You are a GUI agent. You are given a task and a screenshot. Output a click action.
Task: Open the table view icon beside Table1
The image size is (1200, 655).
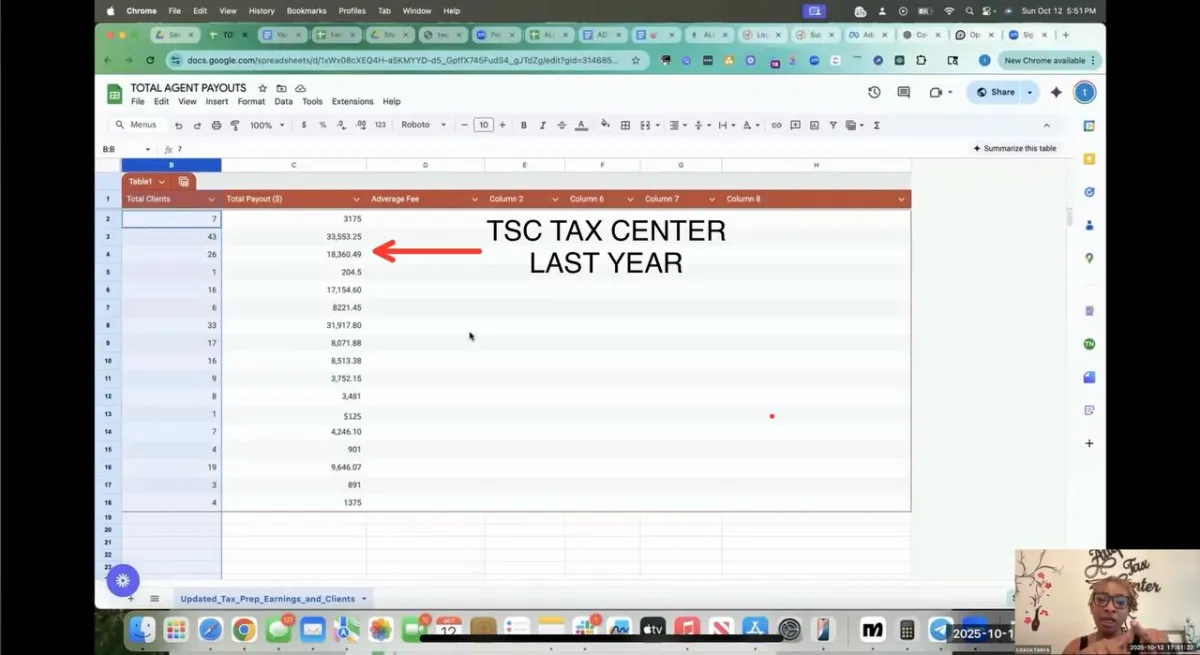tap(184, 182)
